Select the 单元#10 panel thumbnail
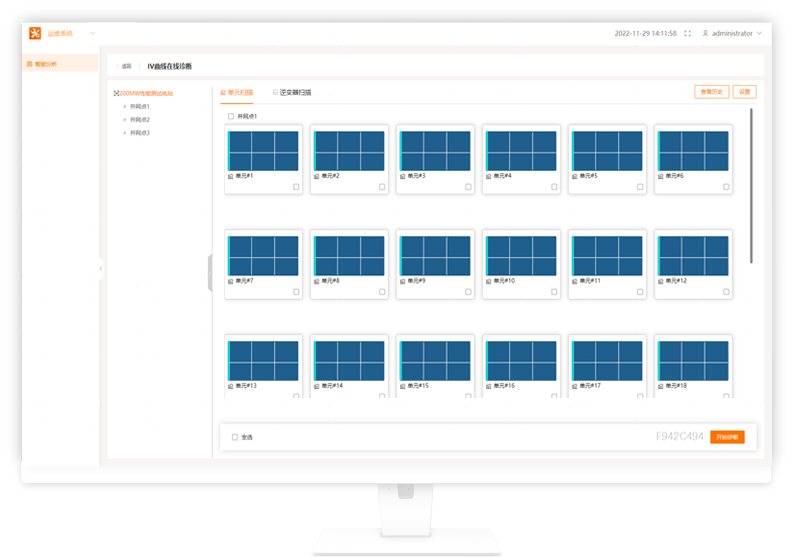 [520, 256]
